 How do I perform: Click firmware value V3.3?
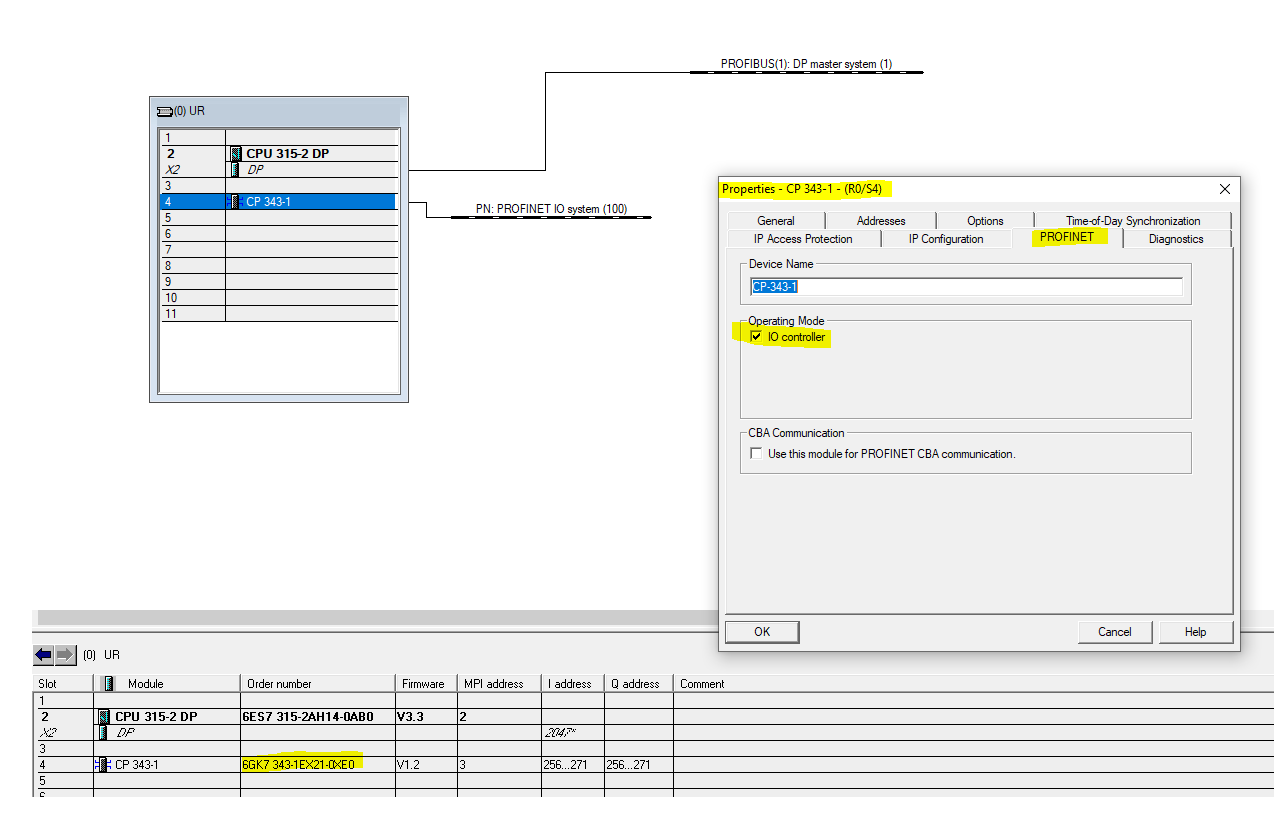tap(411, 717)
